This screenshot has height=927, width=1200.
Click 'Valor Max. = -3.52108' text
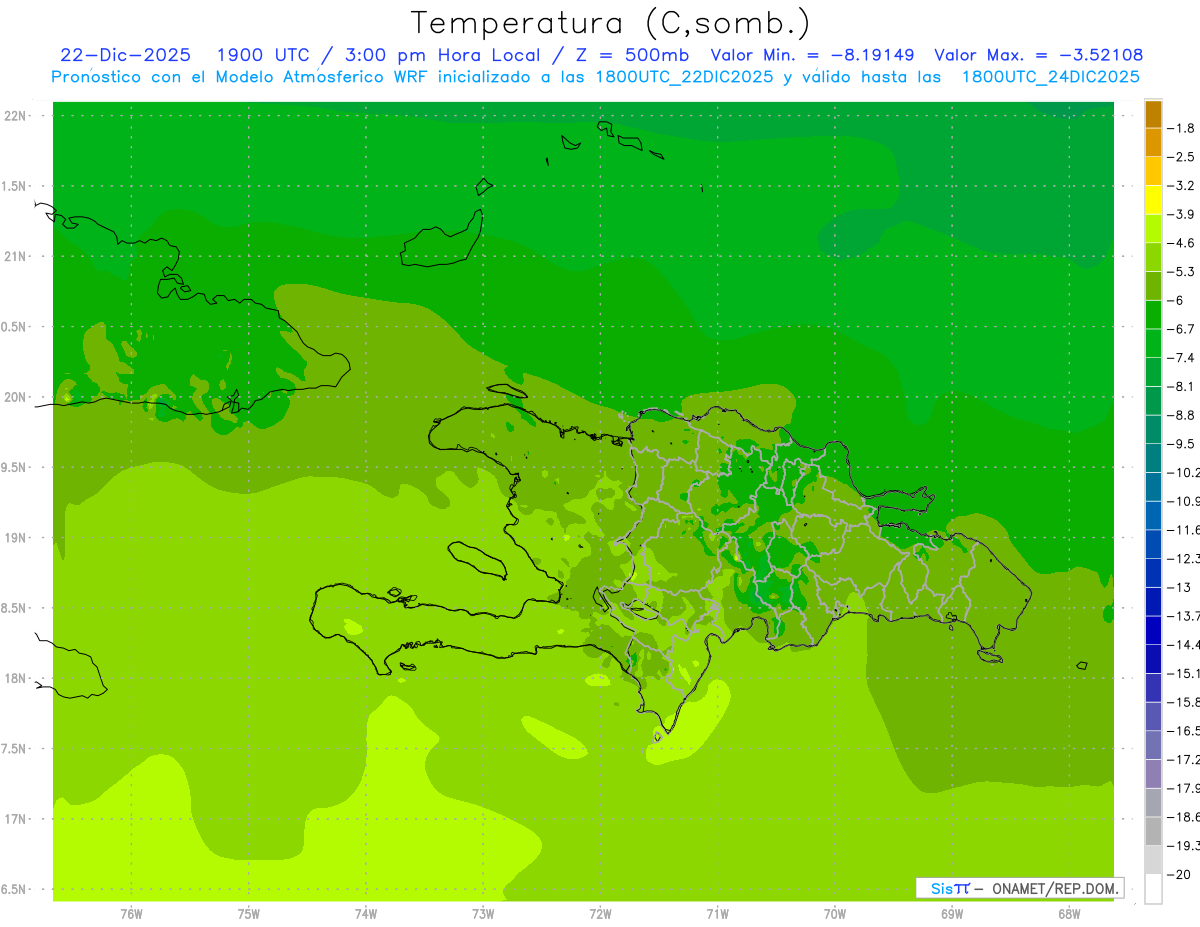(1038, 55)
